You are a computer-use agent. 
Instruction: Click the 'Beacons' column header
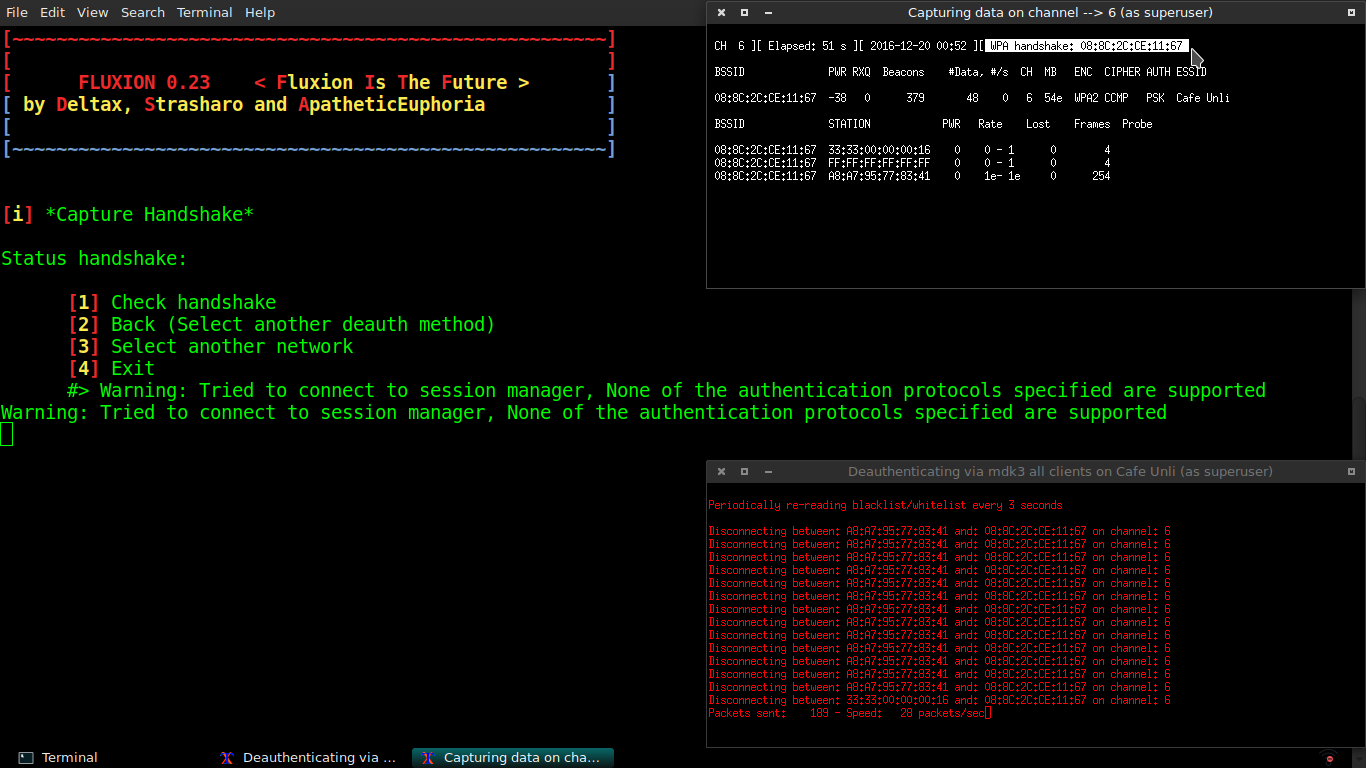point(903,72)
